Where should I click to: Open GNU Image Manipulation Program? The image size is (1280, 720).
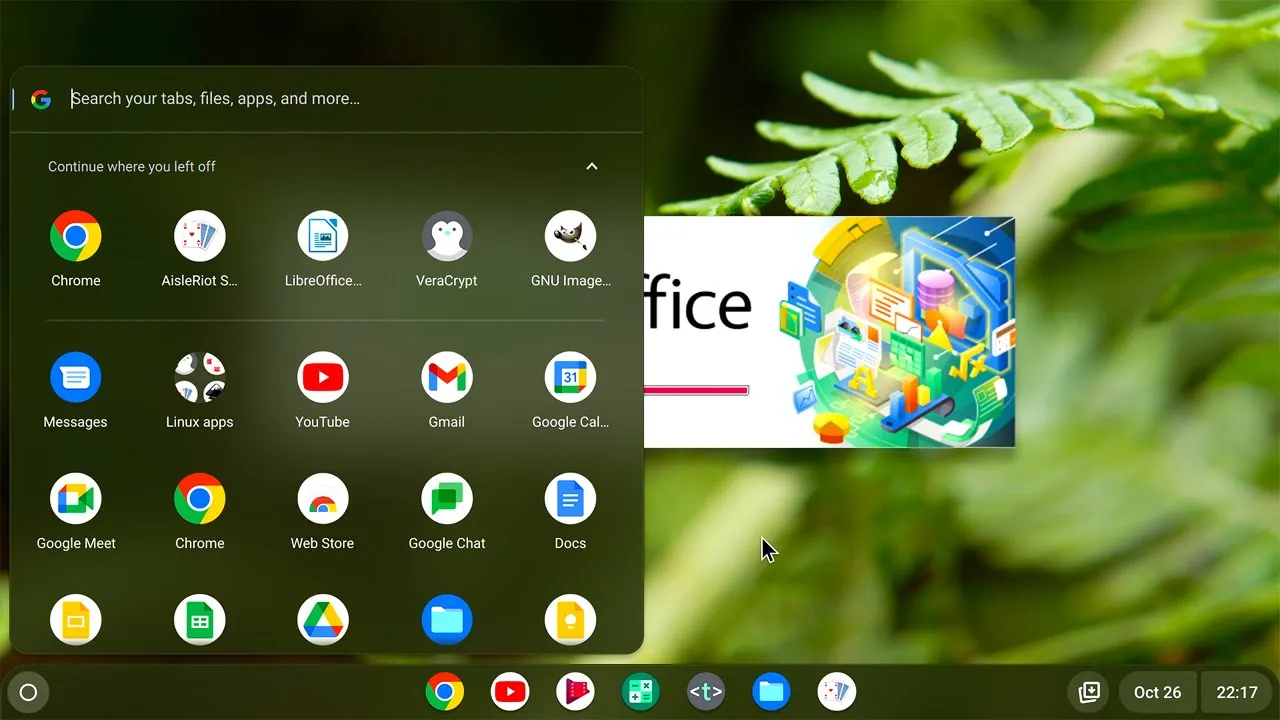click(x=570, y=237)
